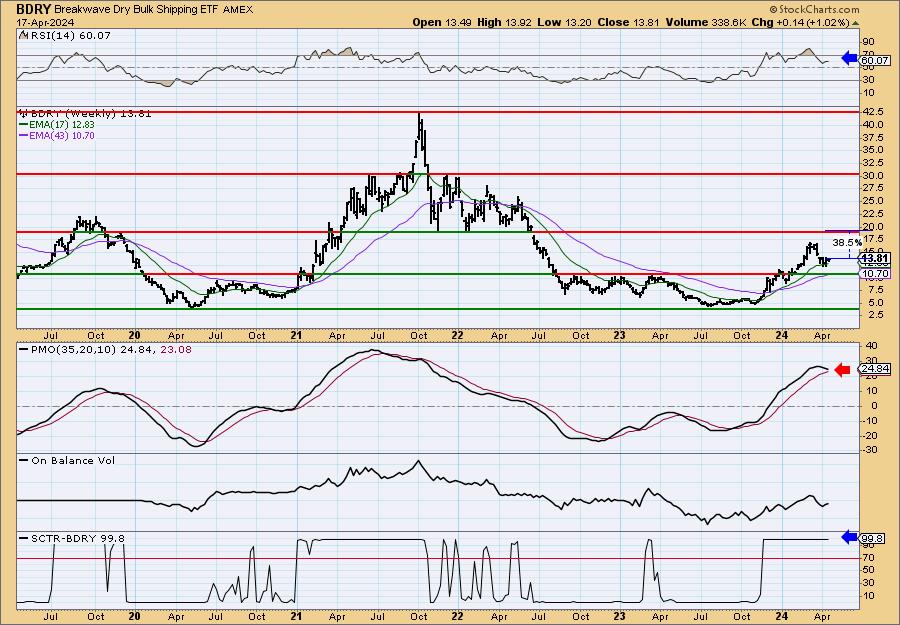This screenshot has height=625, width=900.
Task: Click year 22 on the bottom time axis
Action: pyautogui.click(x=457, y=616)
